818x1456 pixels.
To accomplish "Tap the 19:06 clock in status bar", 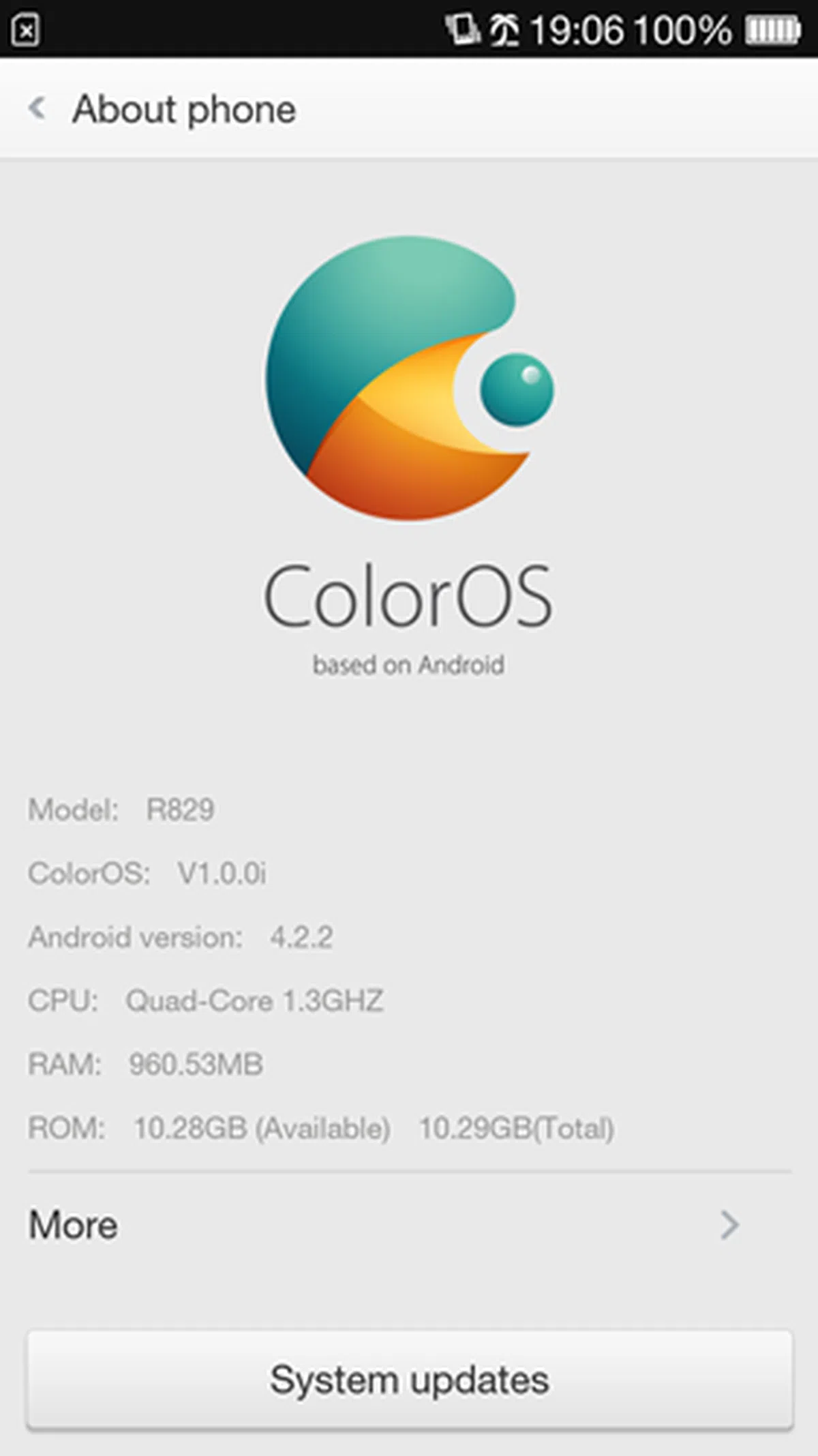I will 577,31.
